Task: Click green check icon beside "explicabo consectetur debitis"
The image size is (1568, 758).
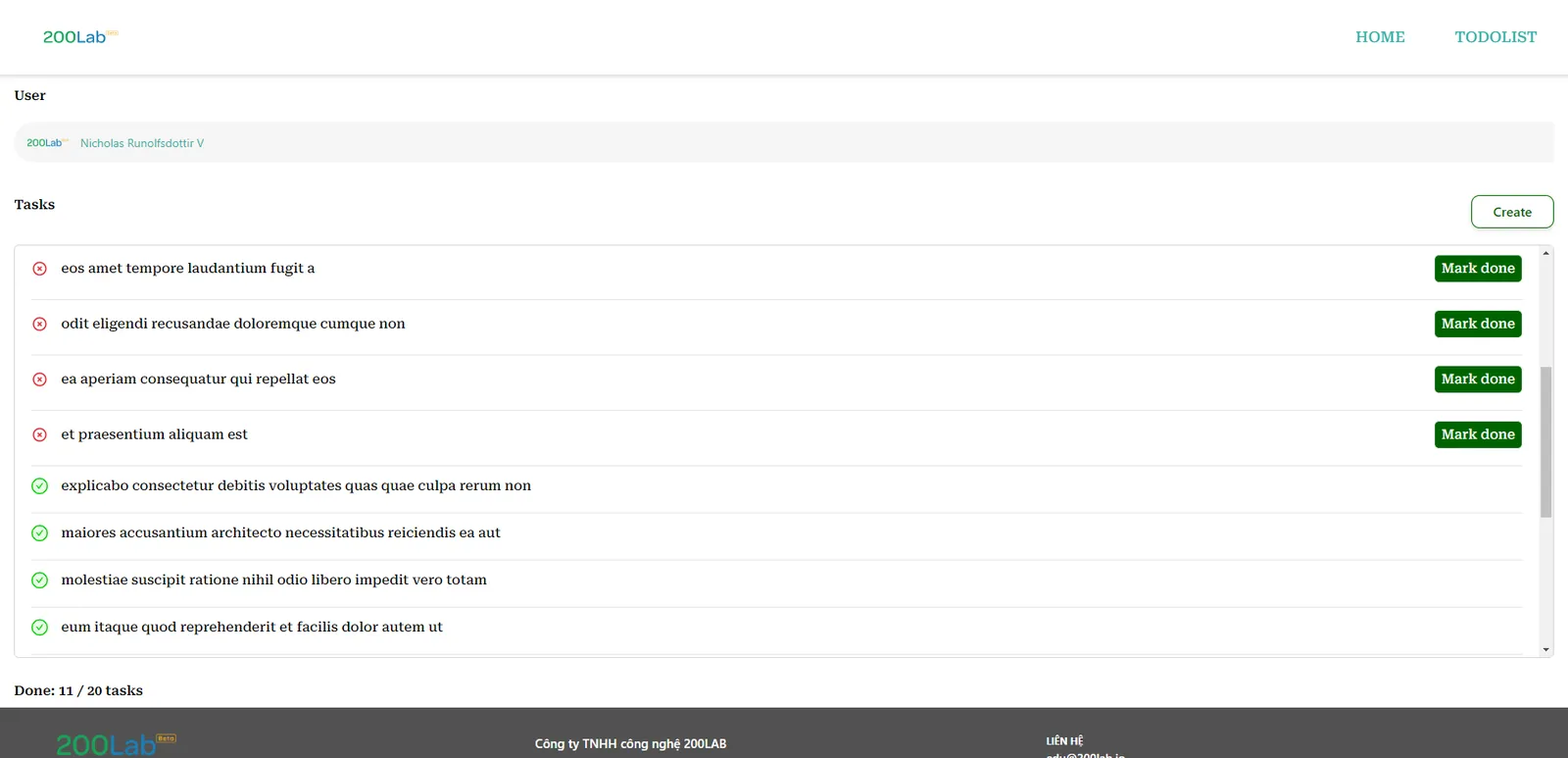Action: tap(40, 485)
